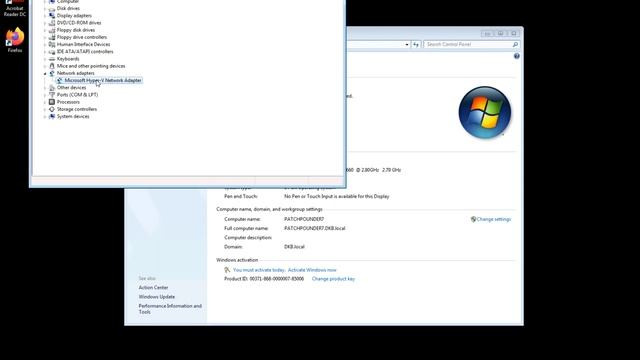640x360 pixels.
Task: Expand the System devices node
Action: tap(45, 117)
